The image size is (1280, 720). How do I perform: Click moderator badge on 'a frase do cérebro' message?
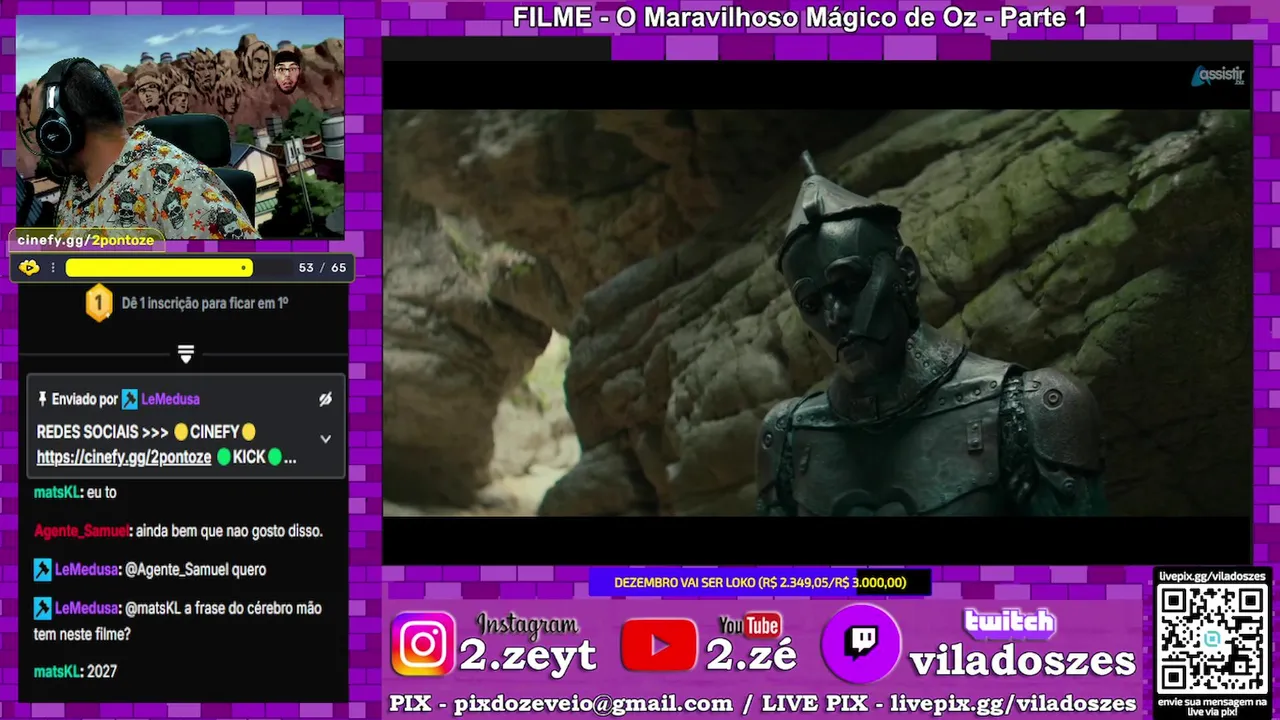42,608
